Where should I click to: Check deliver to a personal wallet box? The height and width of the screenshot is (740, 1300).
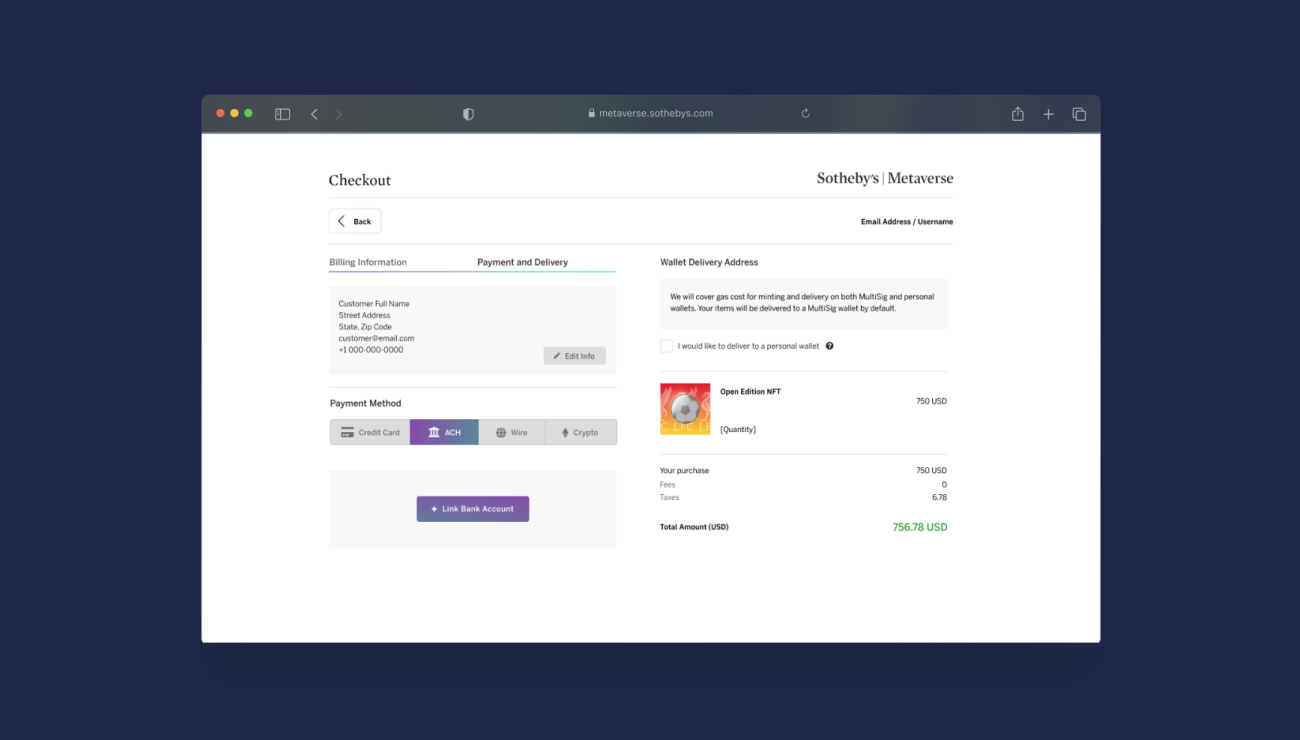tap(667, 346)
